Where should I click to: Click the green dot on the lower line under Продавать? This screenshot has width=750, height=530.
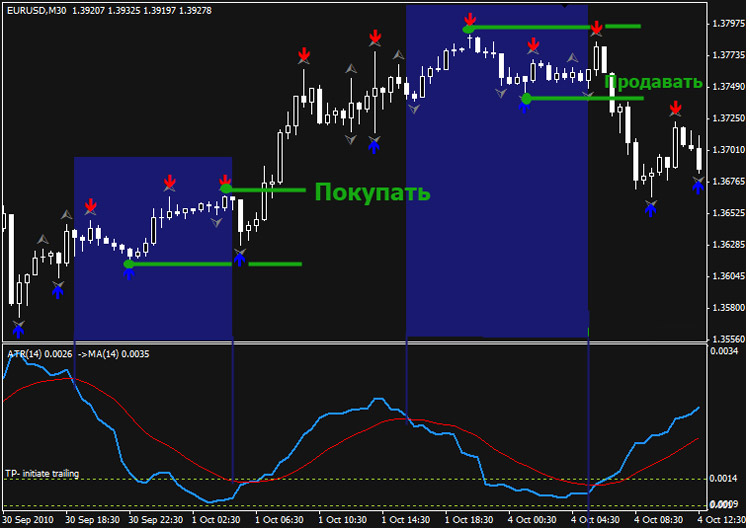[x=526, y=98]
